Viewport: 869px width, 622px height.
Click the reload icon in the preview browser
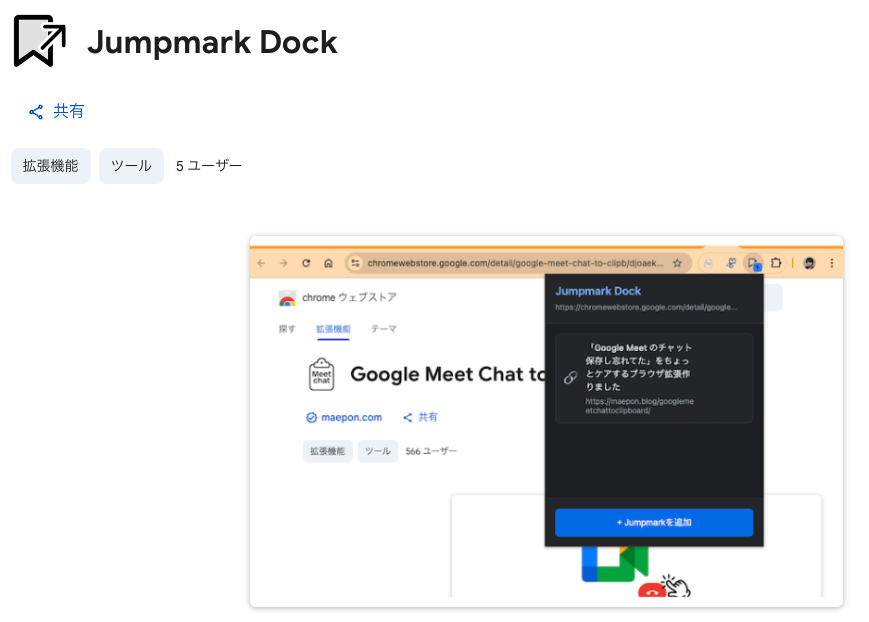click(x=306, y=263)
